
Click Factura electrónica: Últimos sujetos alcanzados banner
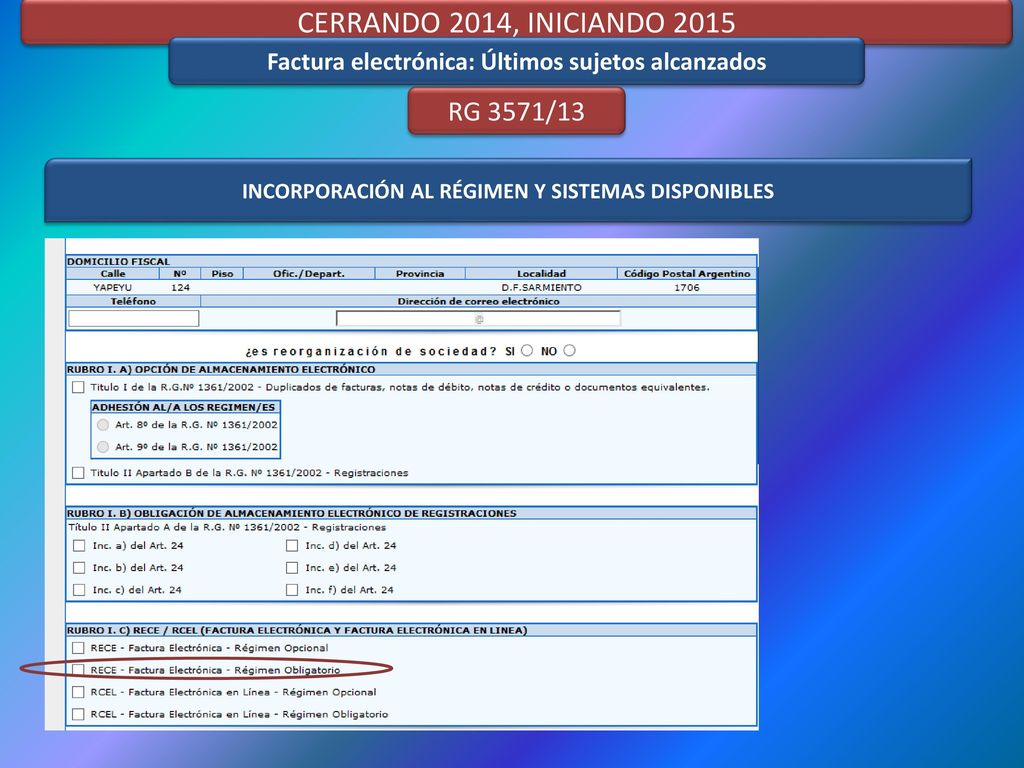pos(517,61)
